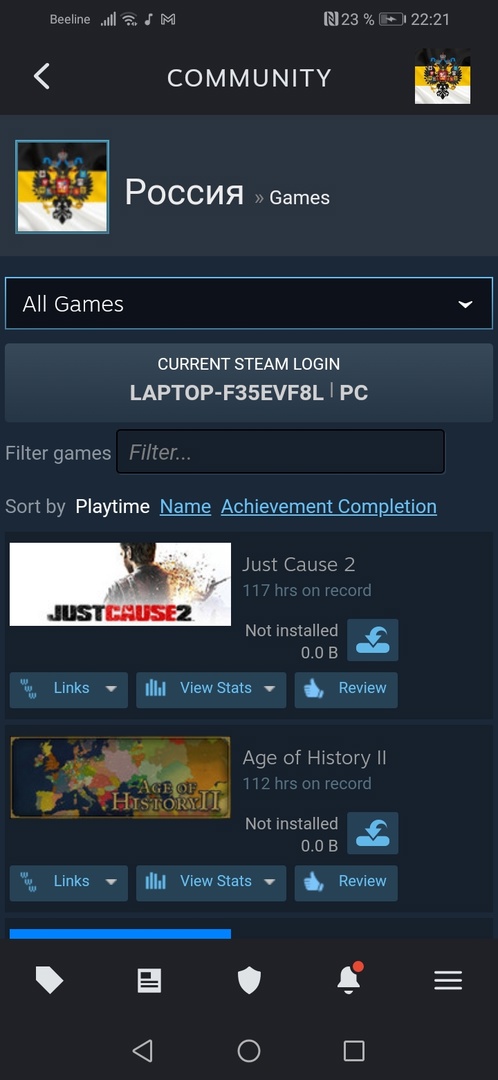The height and width of the screenshot is (1080, 498).
Task: Tap the back arrow in Community header
Action: coord(41,76)
